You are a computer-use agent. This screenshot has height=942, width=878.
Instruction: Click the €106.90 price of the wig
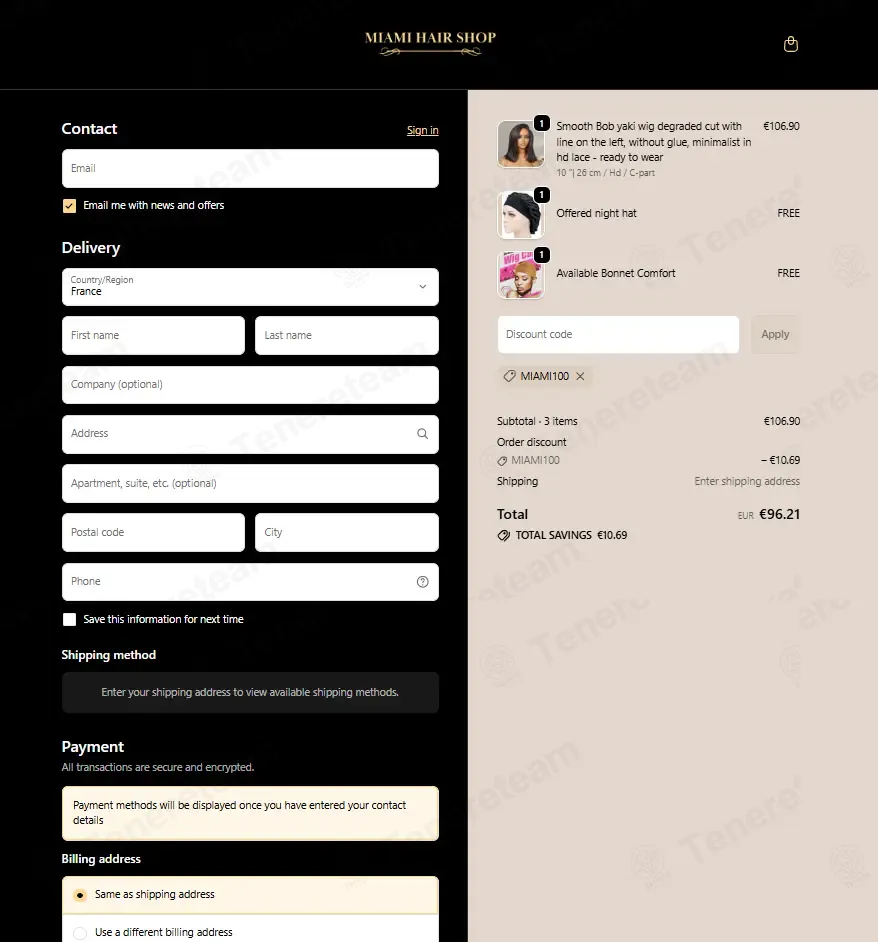[781, 126]
